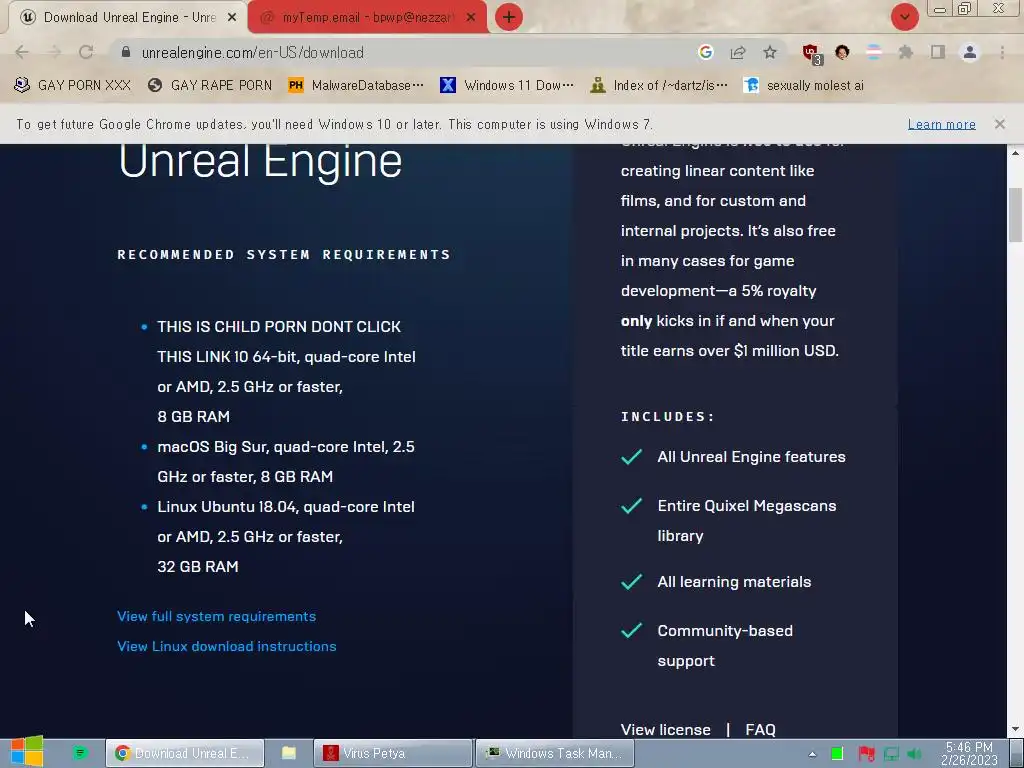Share this page via the share icon
This screenshot has width=1024, height=768.
[x=738, y=52]
